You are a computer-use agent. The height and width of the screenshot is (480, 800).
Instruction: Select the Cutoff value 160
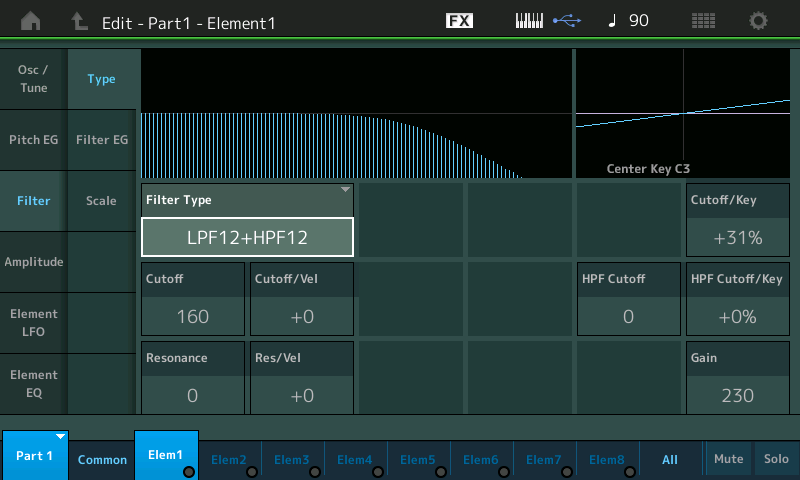(193, 316)
